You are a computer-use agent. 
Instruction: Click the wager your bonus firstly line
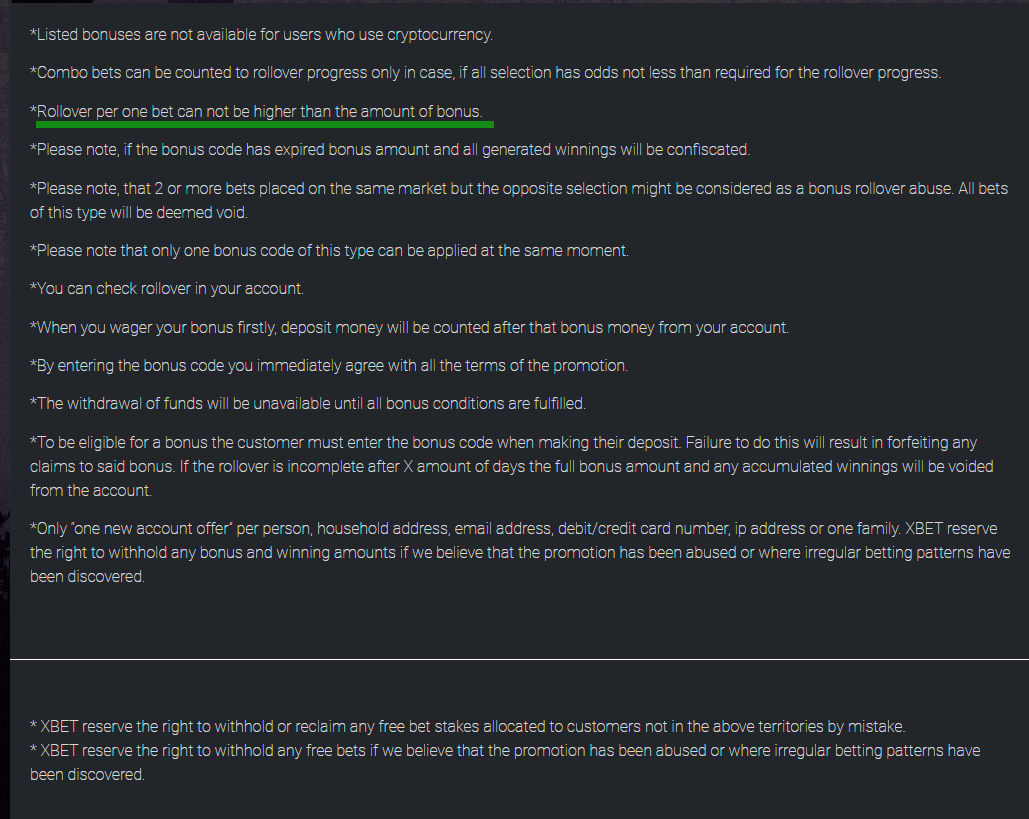[410, 327]
